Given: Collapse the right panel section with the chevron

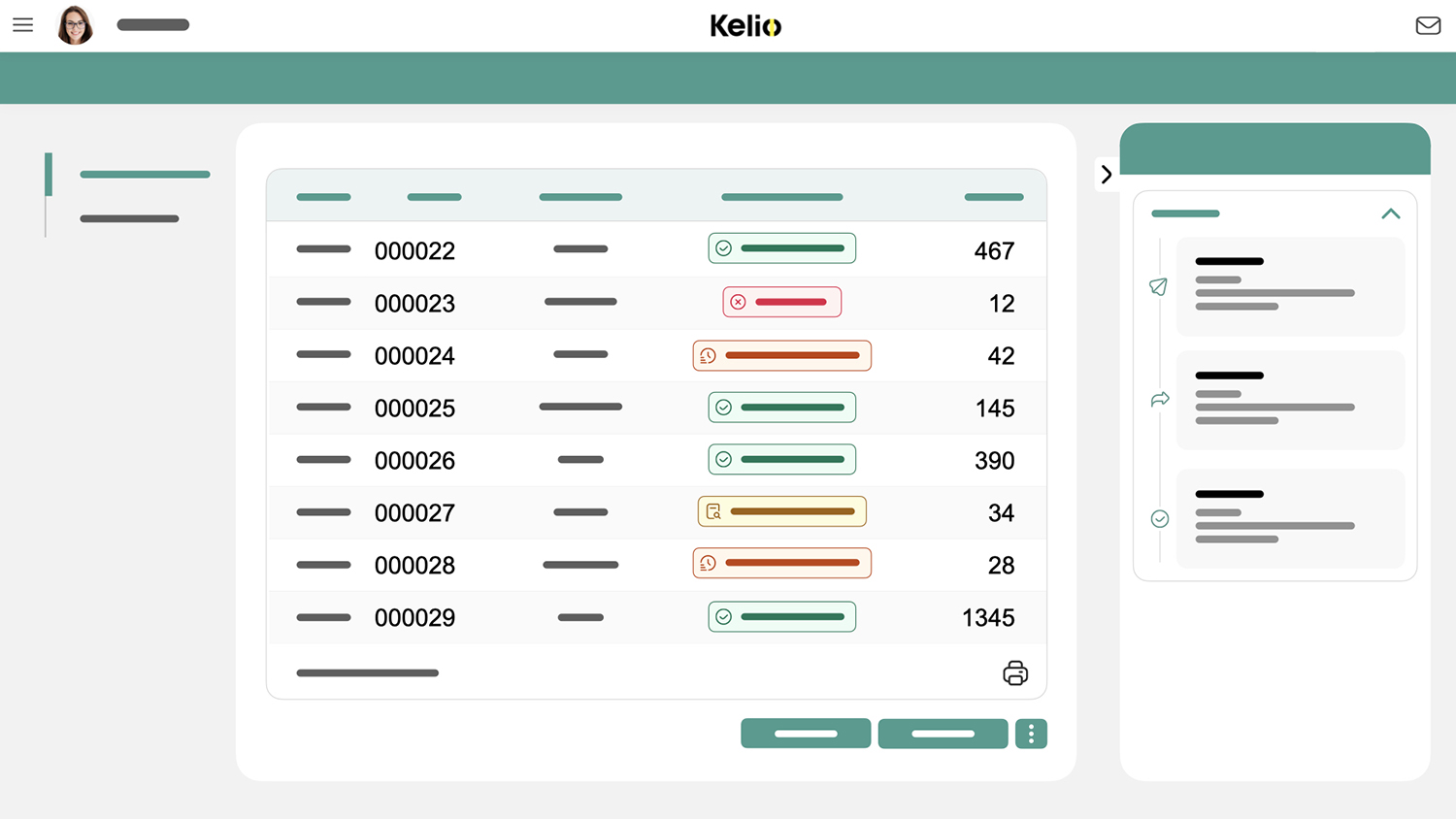Looking at the screenshot, I should pyautogui.click(x=1391, y=213).
